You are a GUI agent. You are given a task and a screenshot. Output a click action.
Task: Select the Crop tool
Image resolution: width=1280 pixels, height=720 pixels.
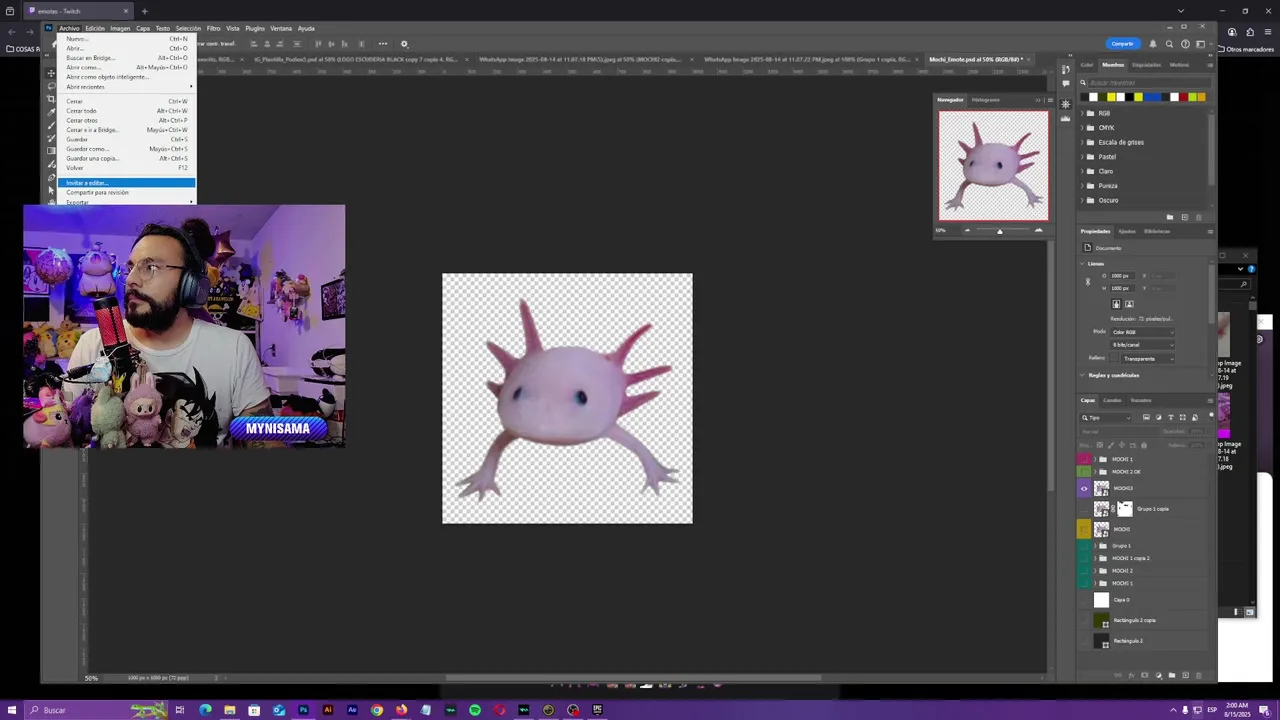(51, 99)
